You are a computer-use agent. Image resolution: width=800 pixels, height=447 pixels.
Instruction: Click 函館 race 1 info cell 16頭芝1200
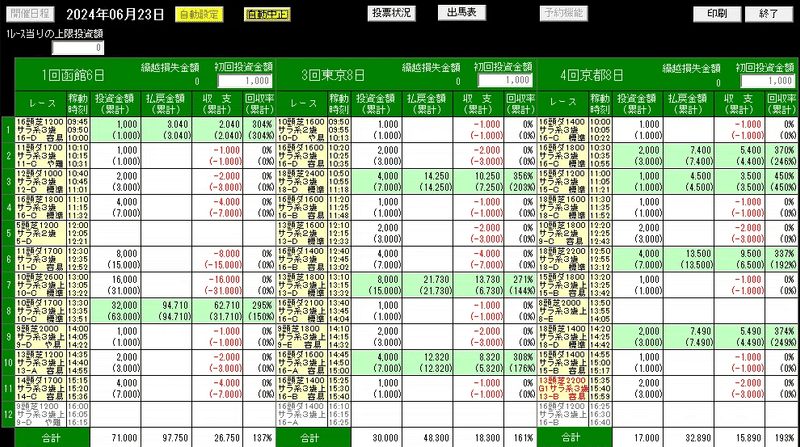[41, 130]
